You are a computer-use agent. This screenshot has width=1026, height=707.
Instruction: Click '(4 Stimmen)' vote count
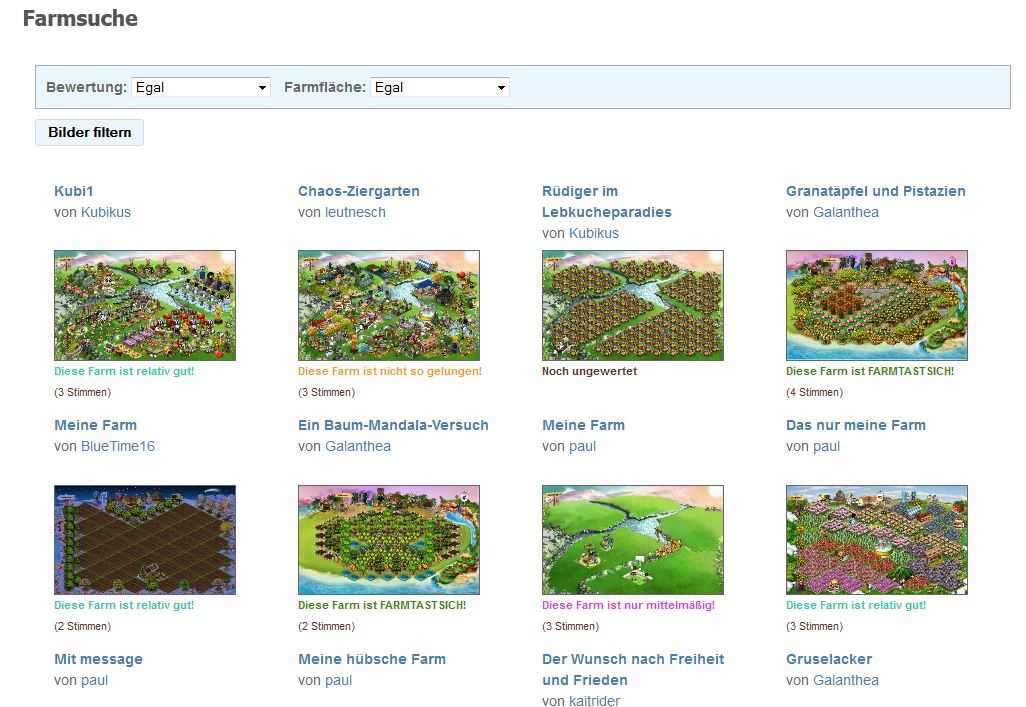[814, 392]
